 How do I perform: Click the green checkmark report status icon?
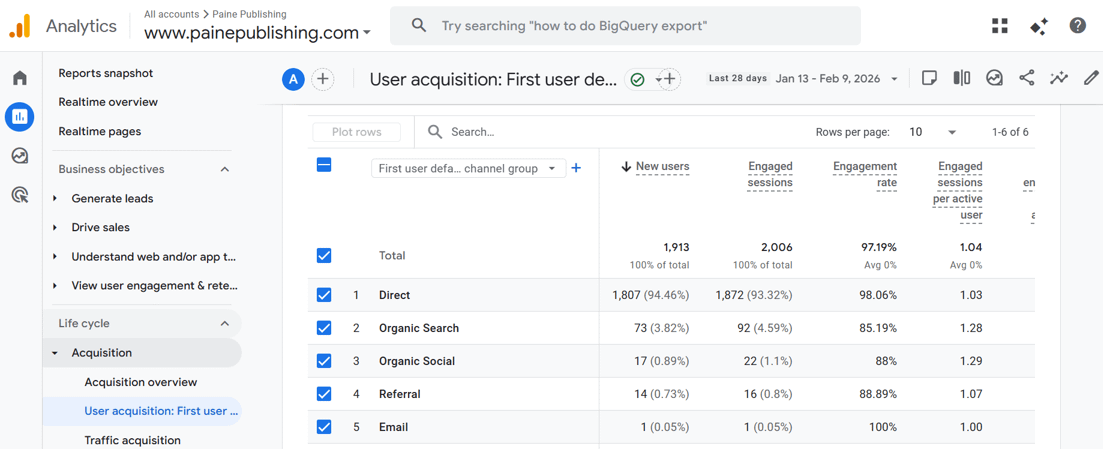click(637, 80)
